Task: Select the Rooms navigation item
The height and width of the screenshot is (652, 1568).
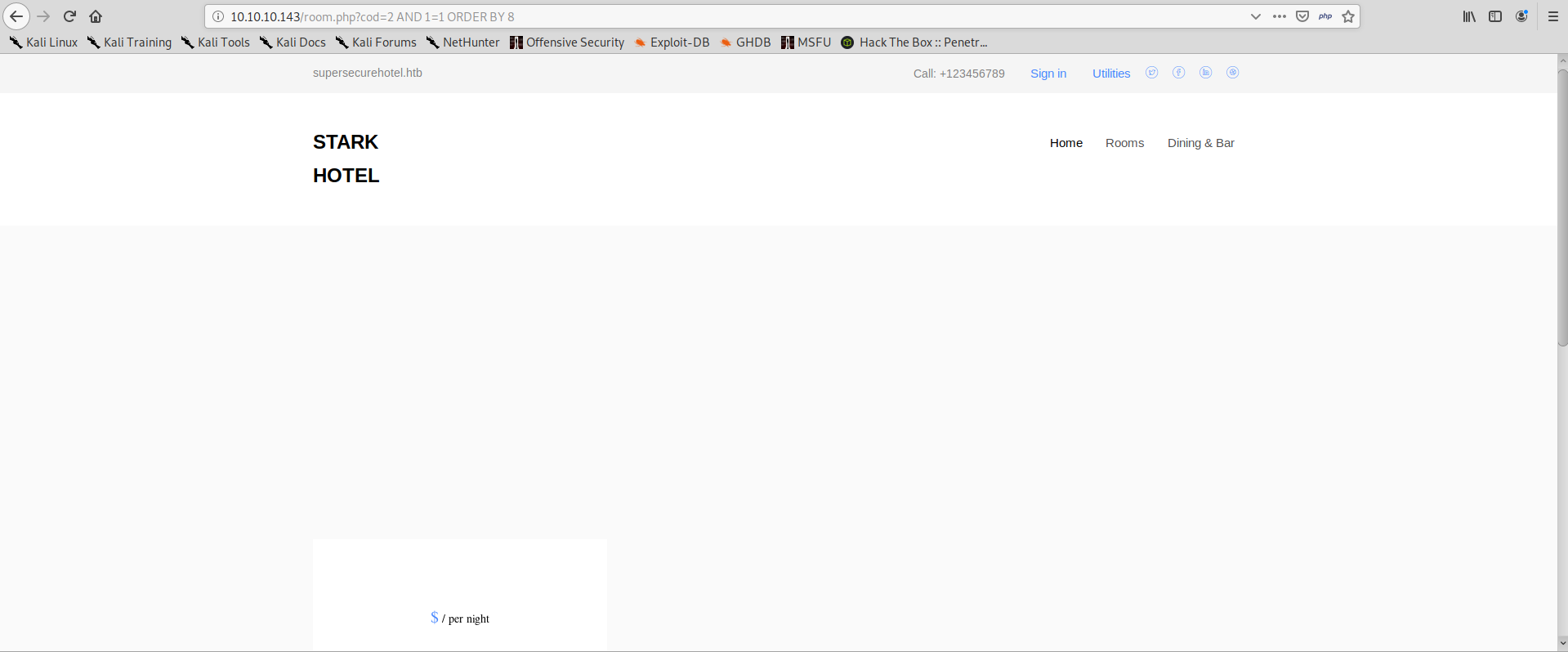Action: pos(1125,143)
